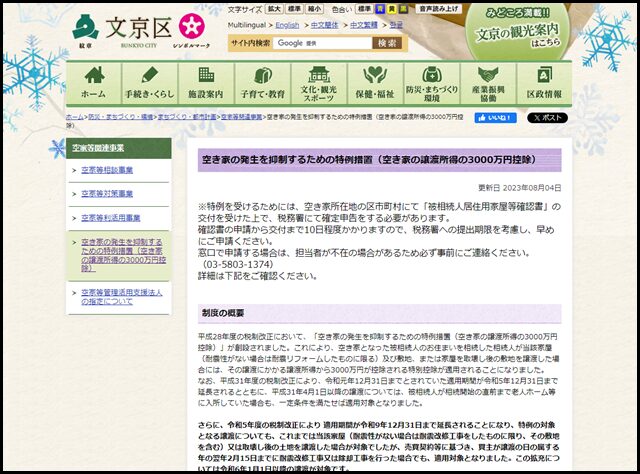Screen dimensions: 640x474
Task: Click the pink symbol mark emblem
Action: [x=191, y=27]
